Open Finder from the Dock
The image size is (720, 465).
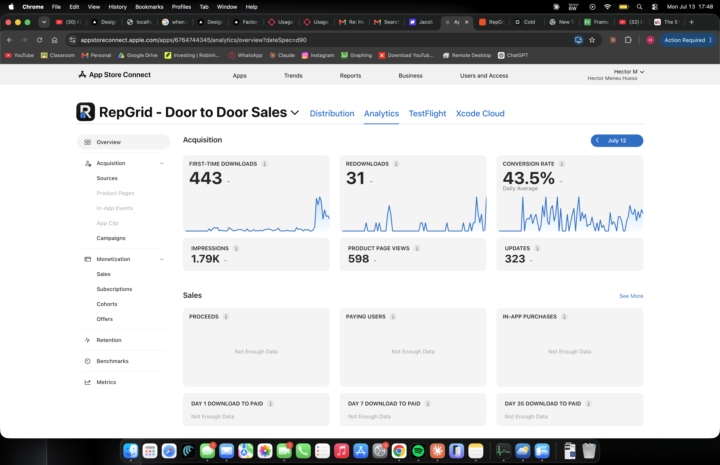pos(131,451)
